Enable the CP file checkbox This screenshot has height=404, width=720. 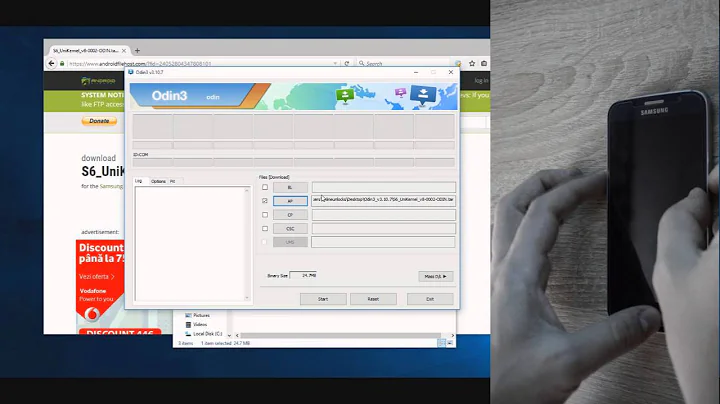coord(265,215)
